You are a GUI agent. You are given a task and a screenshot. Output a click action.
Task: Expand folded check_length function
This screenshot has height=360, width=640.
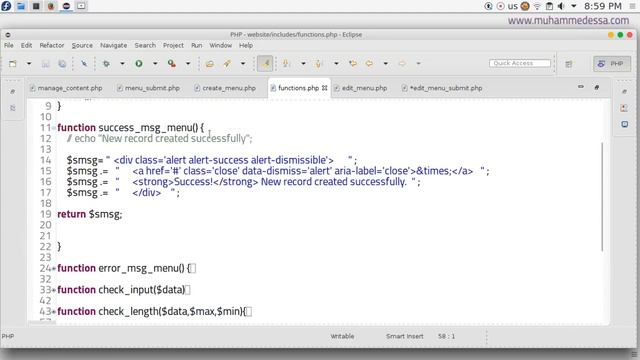coord(53,312)
